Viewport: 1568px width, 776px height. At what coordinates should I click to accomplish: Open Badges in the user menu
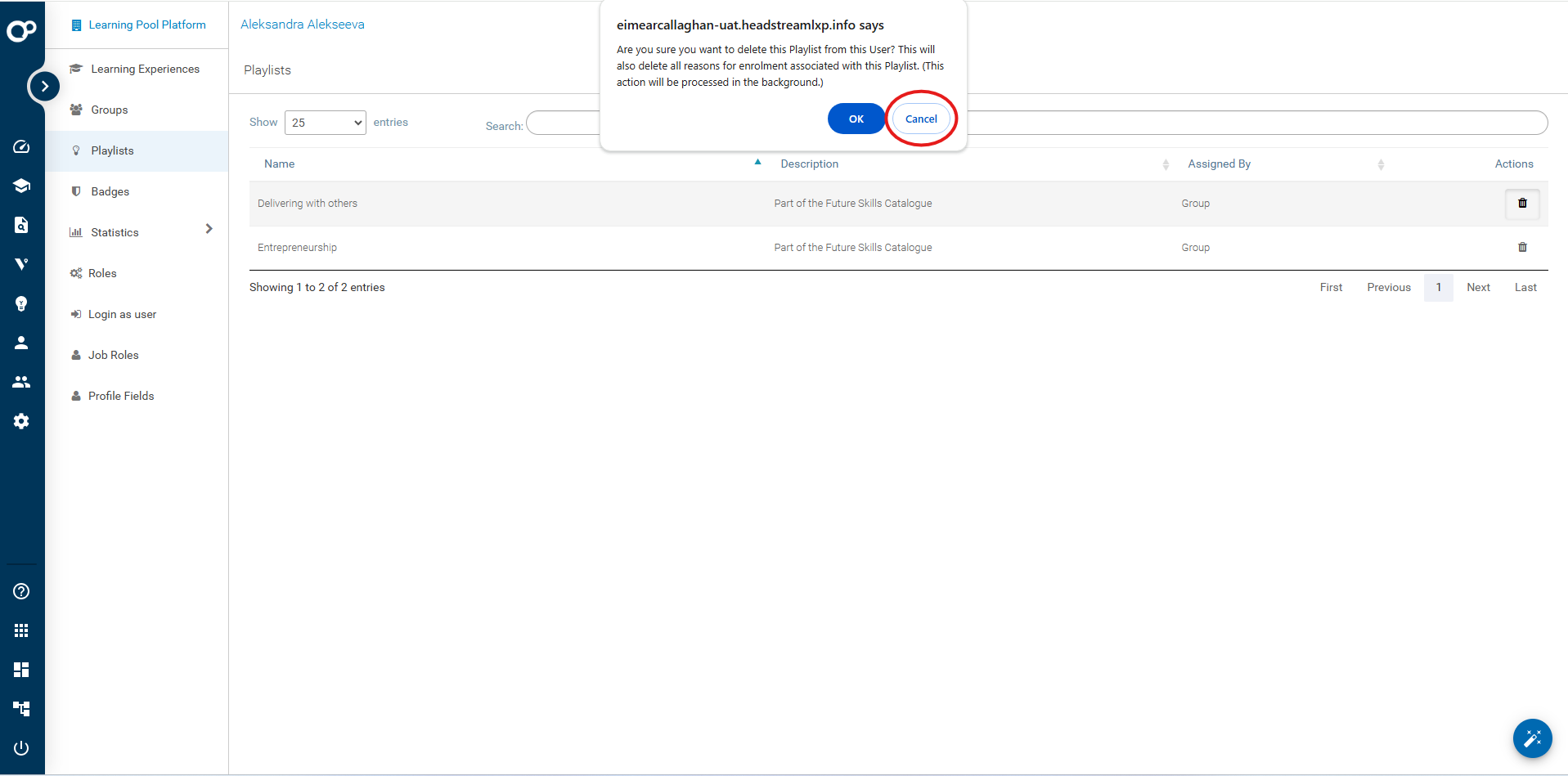(110, 191)
